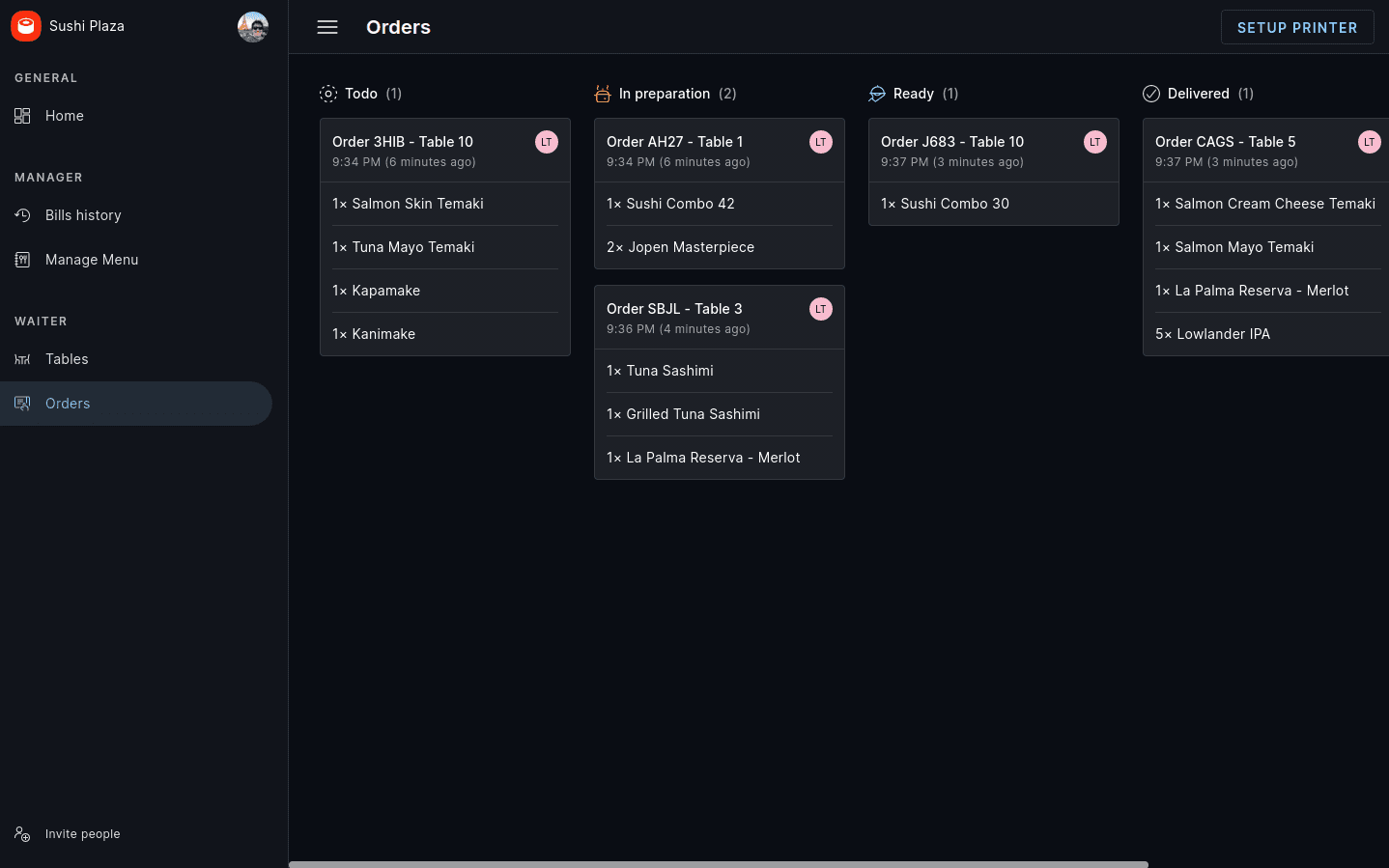Click the 'In preparation (2)' column title
Viewport: 1389px width, 868px height.
click(x=678, y=94)
